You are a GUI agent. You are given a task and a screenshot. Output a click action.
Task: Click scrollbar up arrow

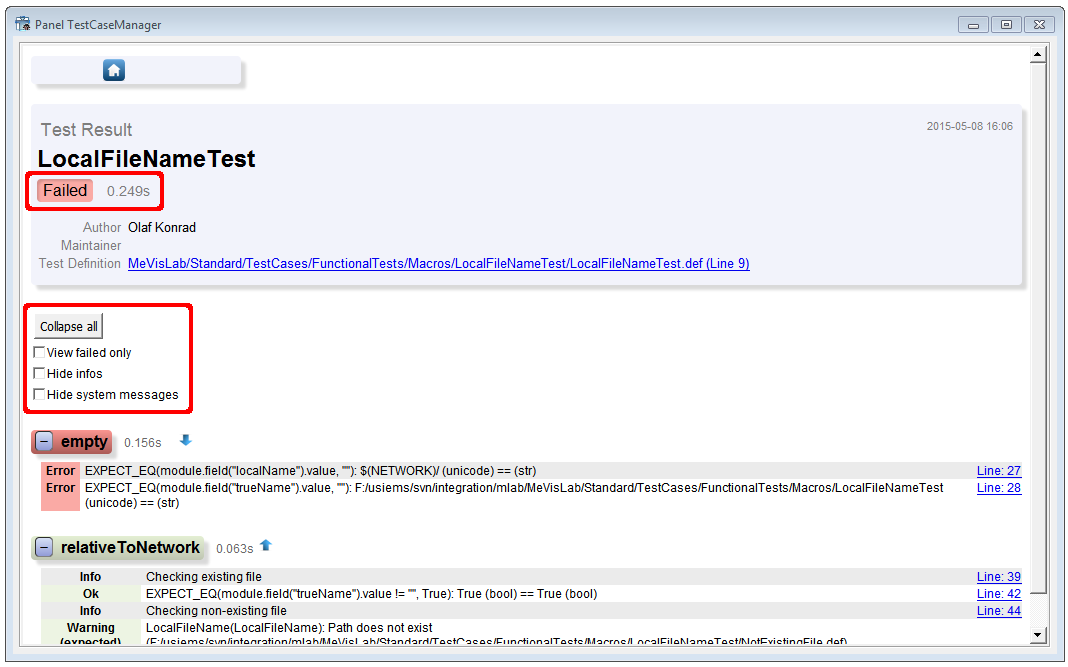point(1038,54)
